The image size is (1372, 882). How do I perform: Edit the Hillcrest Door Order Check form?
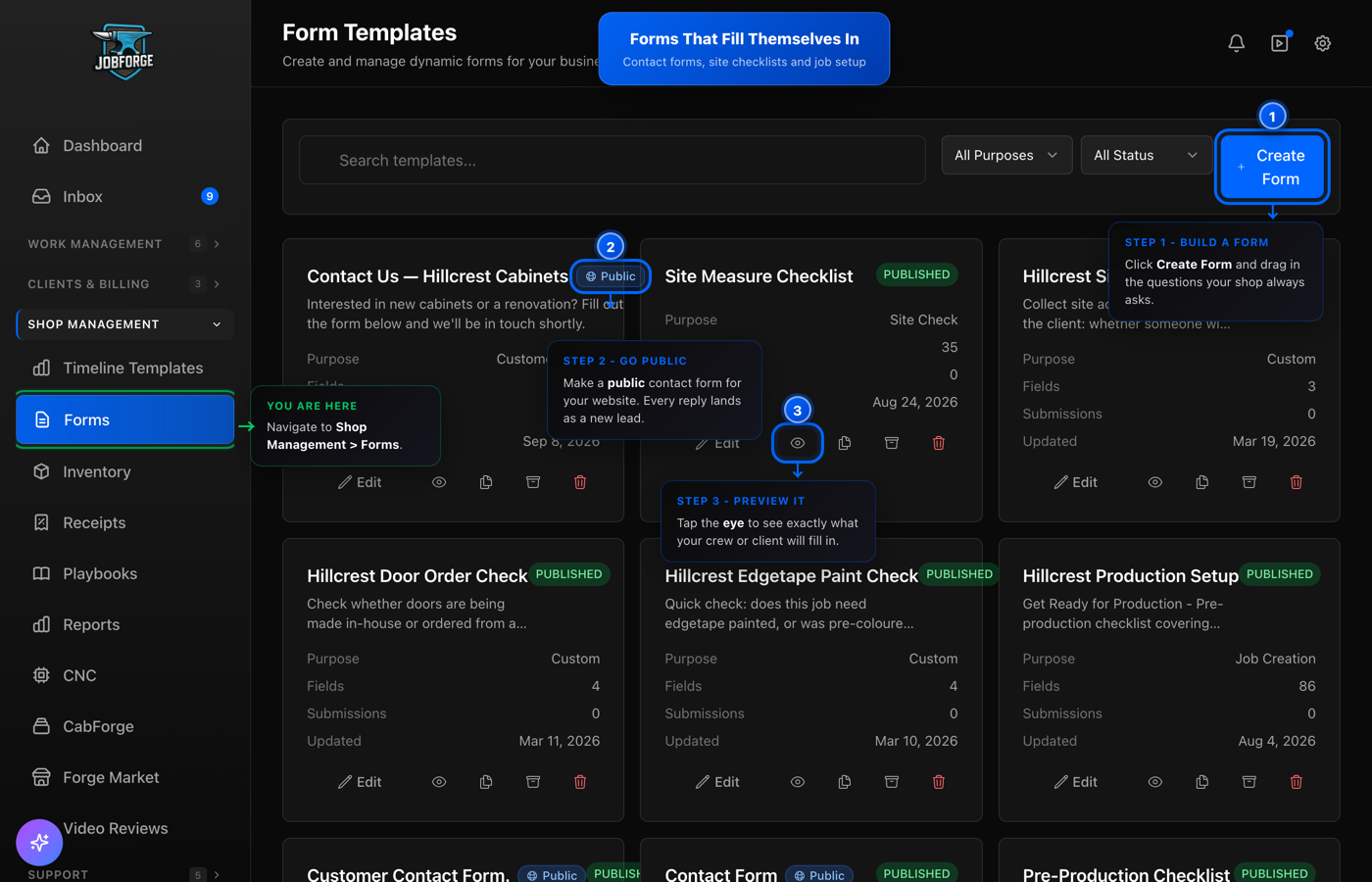coord(360,782)
